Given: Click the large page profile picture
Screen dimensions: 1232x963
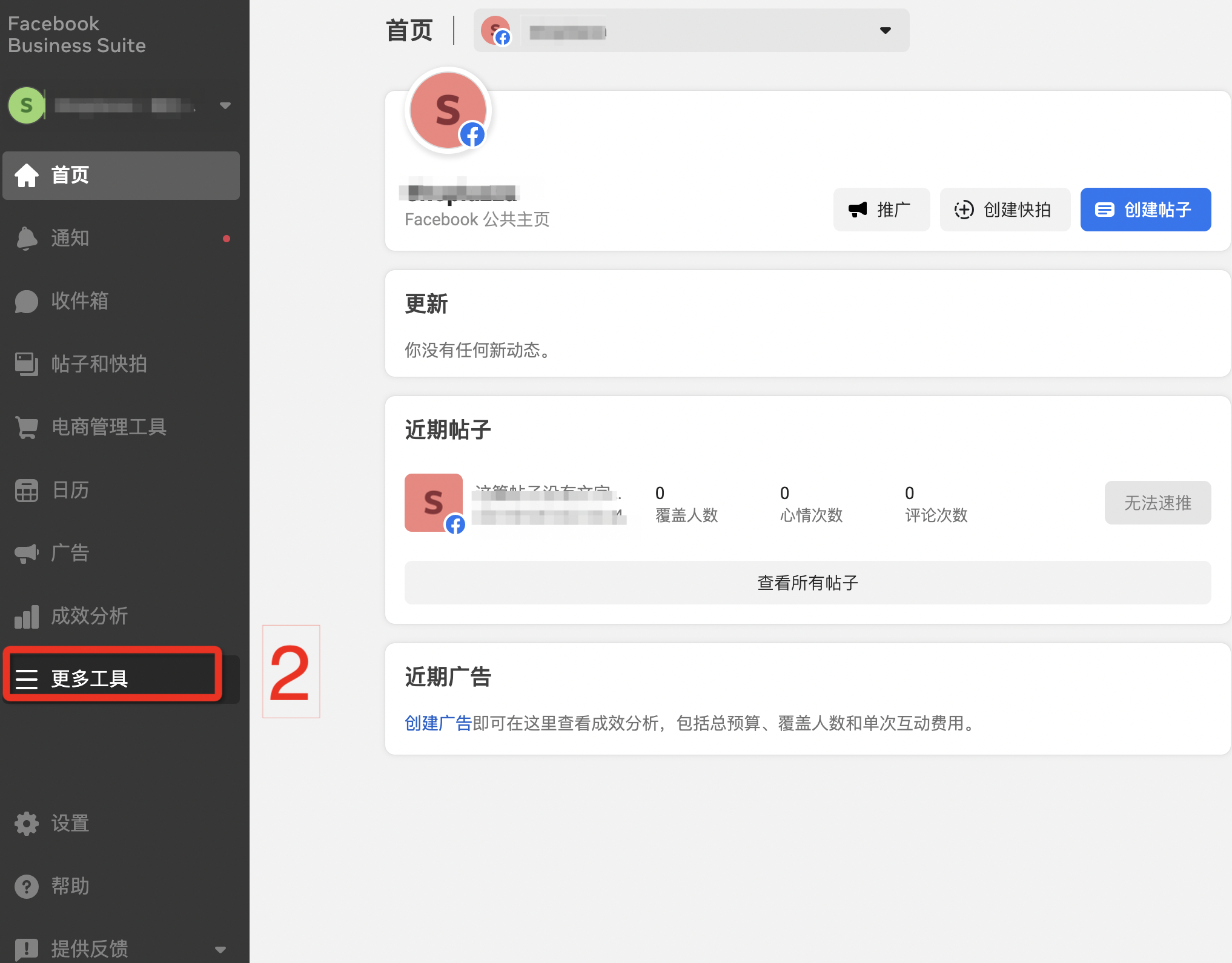Looking at the screenshot, I should [448, 110].
